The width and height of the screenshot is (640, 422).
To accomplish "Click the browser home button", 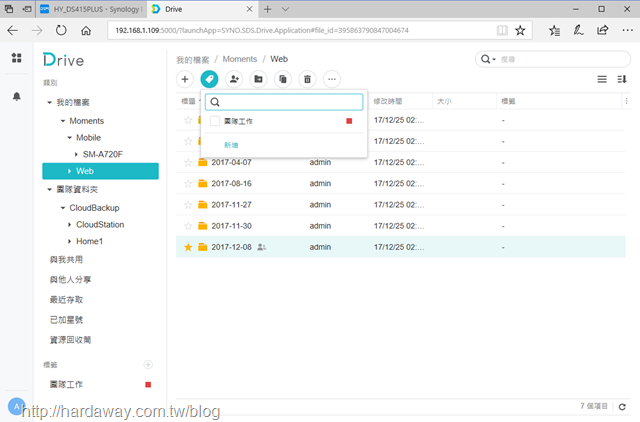I will click(x=86, y=30).
